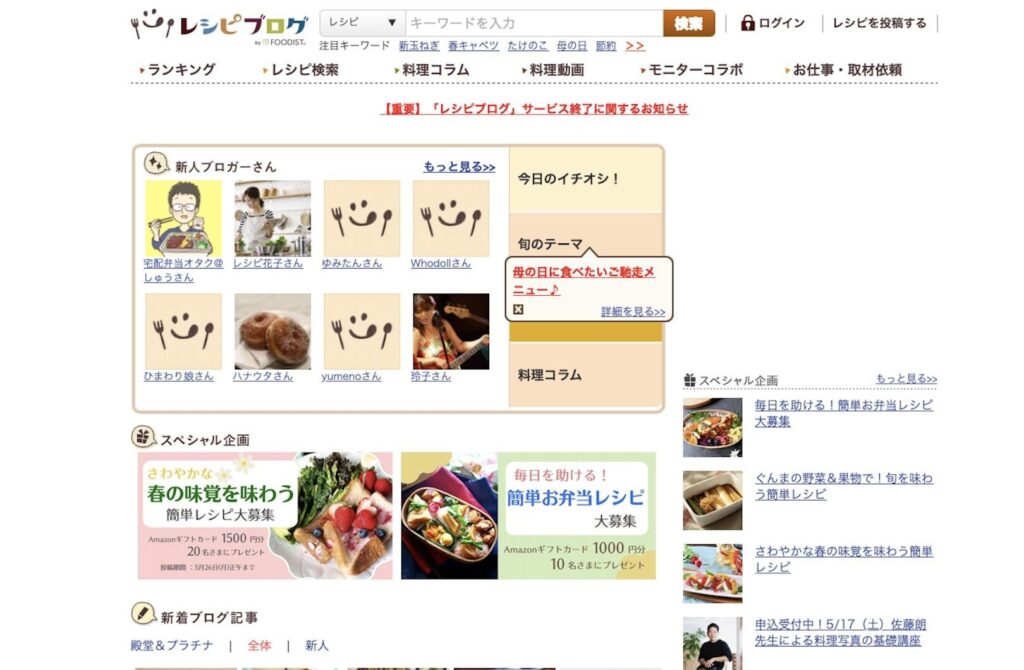
Task: Click the sparkle icon next to 新人ブロガーさん
Action: pos(156,163)
